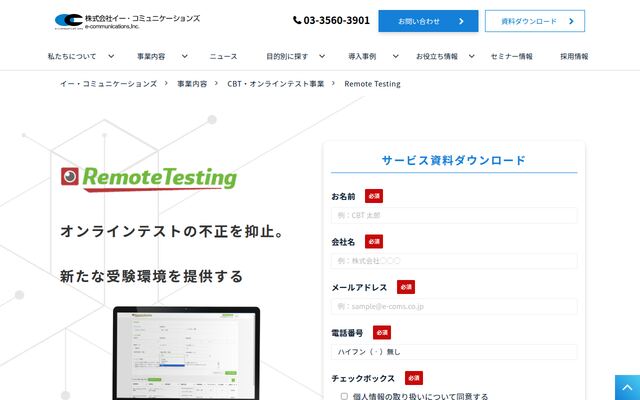Screen dimensions: 640x400
Task: Open the 目的別に探す navigation item
Action: point(287,56)
